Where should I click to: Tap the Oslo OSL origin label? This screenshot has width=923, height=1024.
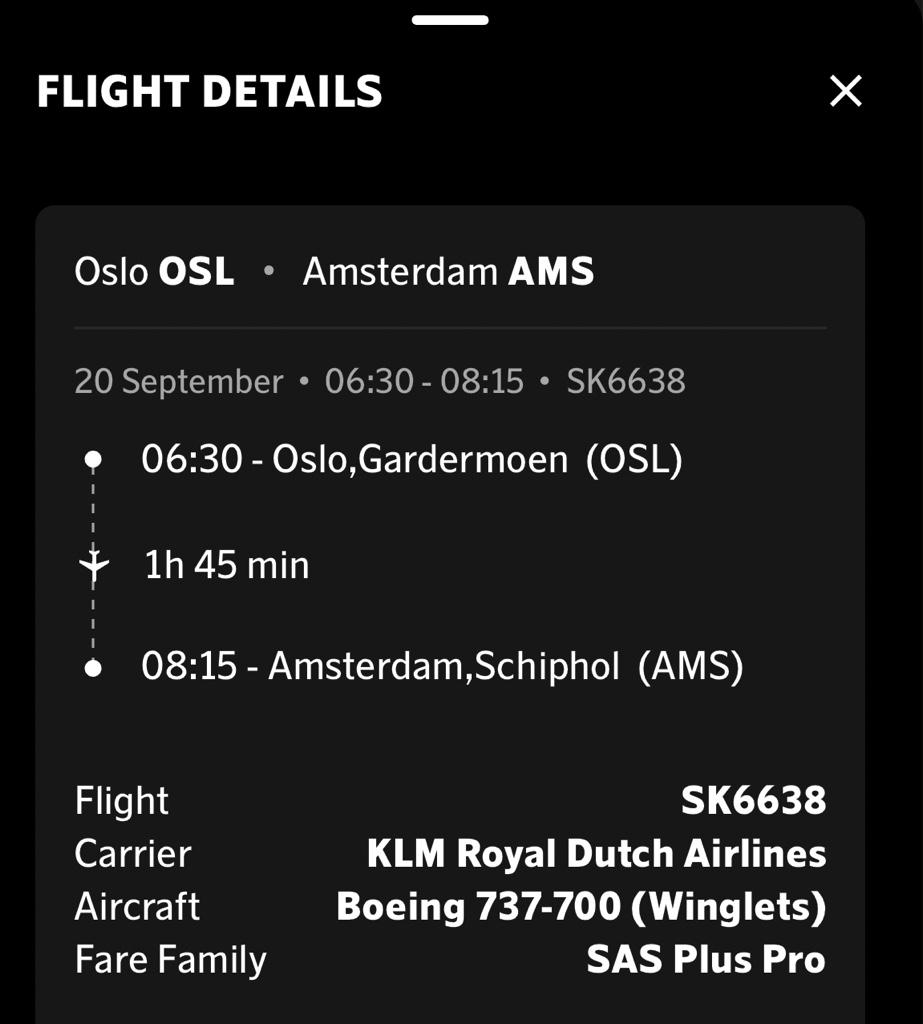[154, 271]
